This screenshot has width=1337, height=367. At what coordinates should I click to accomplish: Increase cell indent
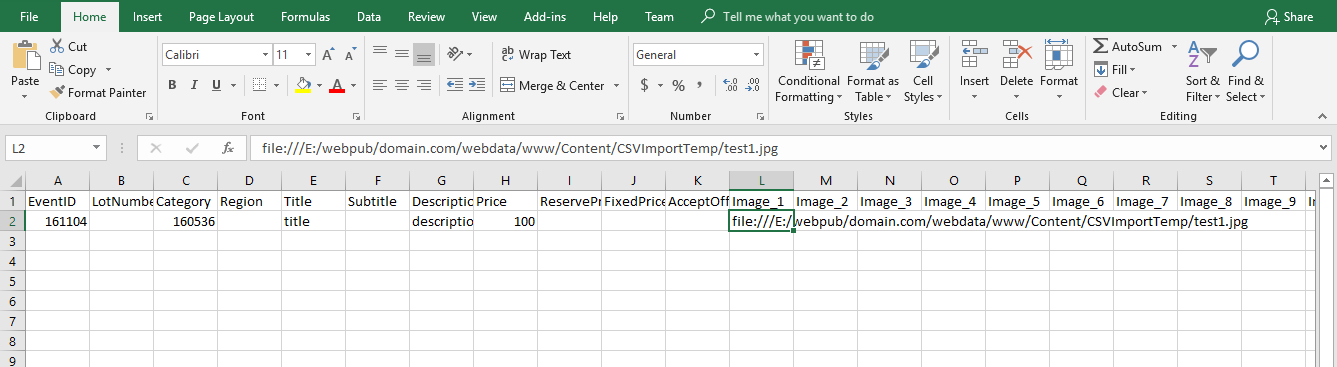pos(477,85)
